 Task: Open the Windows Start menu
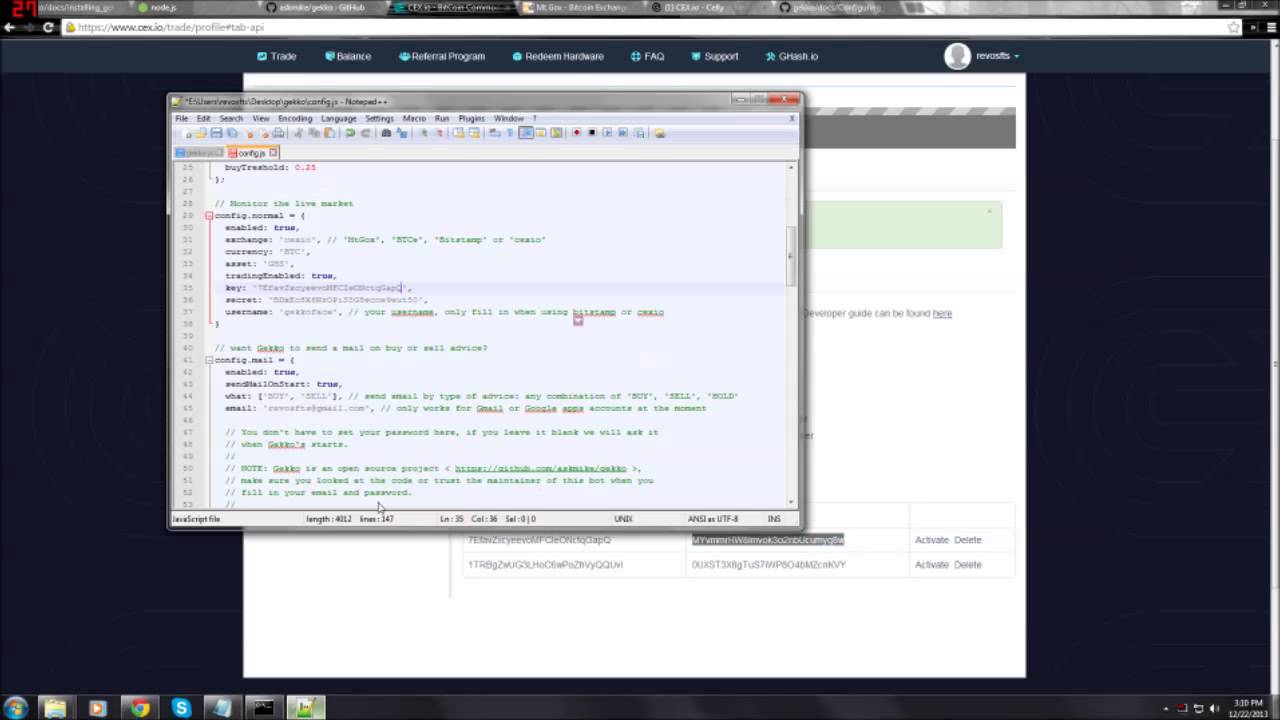tap(15, 708)
